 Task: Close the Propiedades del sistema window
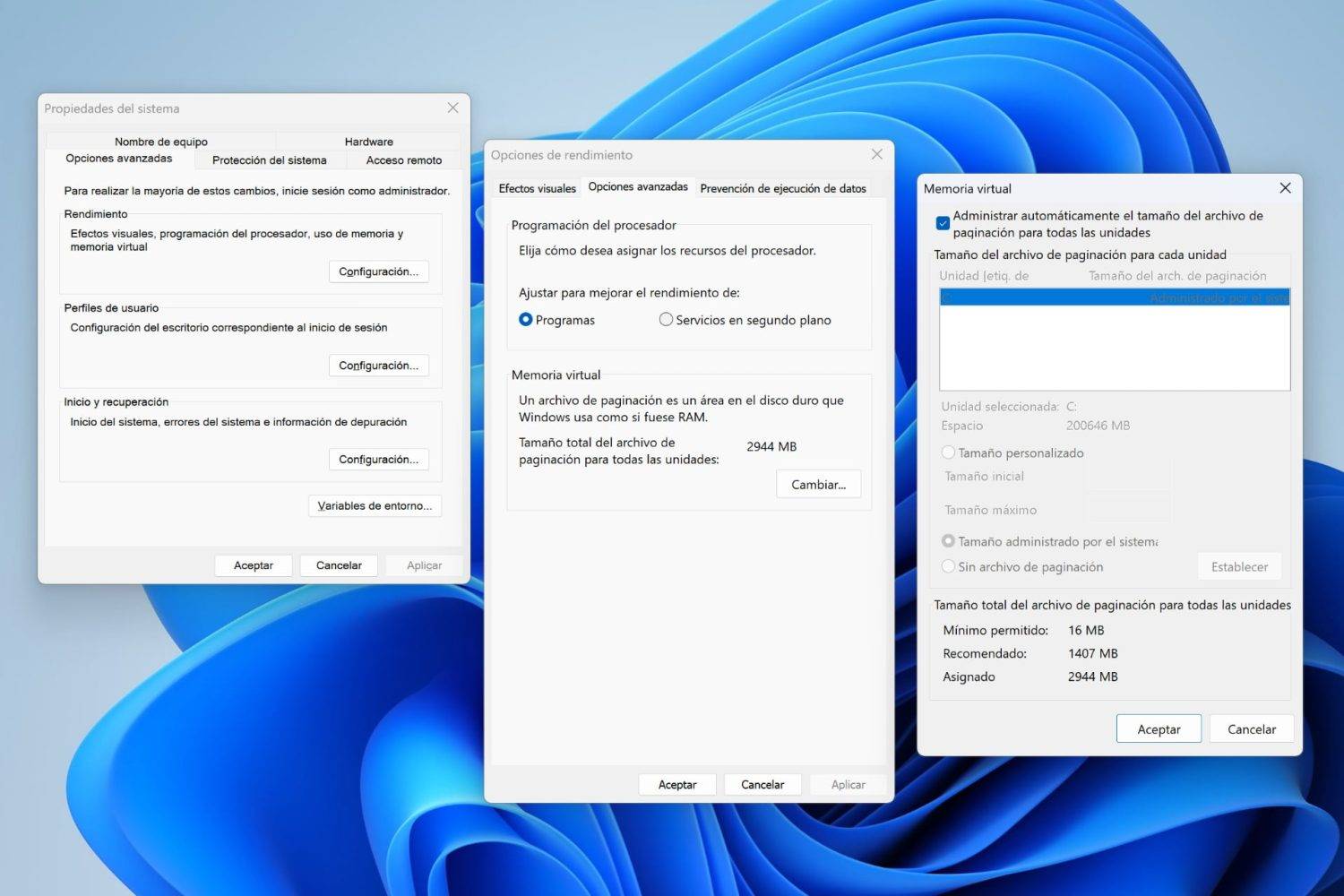click(452, 108)
